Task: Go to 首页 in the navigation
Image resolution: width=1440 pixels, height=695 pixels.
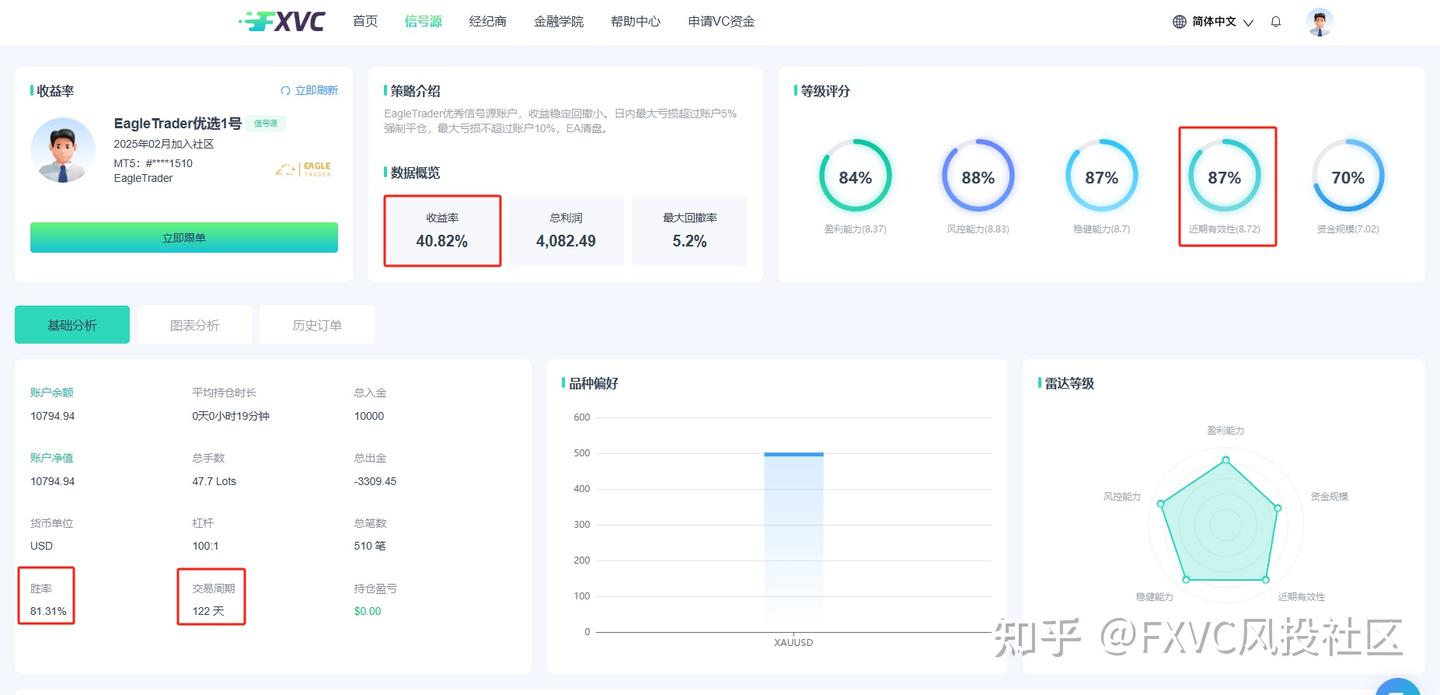Action: [x=365, y=21]
